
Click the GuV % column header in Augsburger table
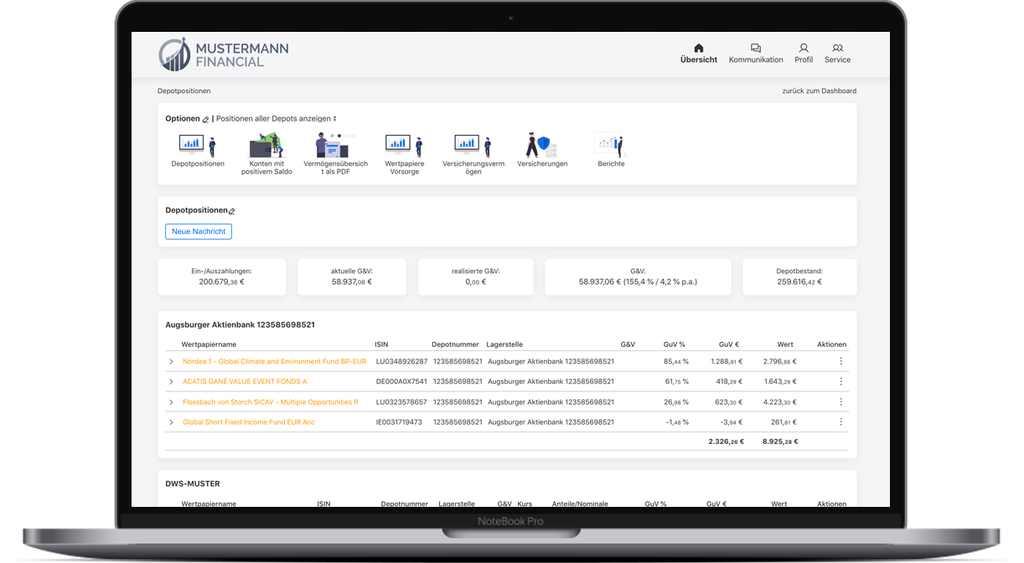point(674,344)
